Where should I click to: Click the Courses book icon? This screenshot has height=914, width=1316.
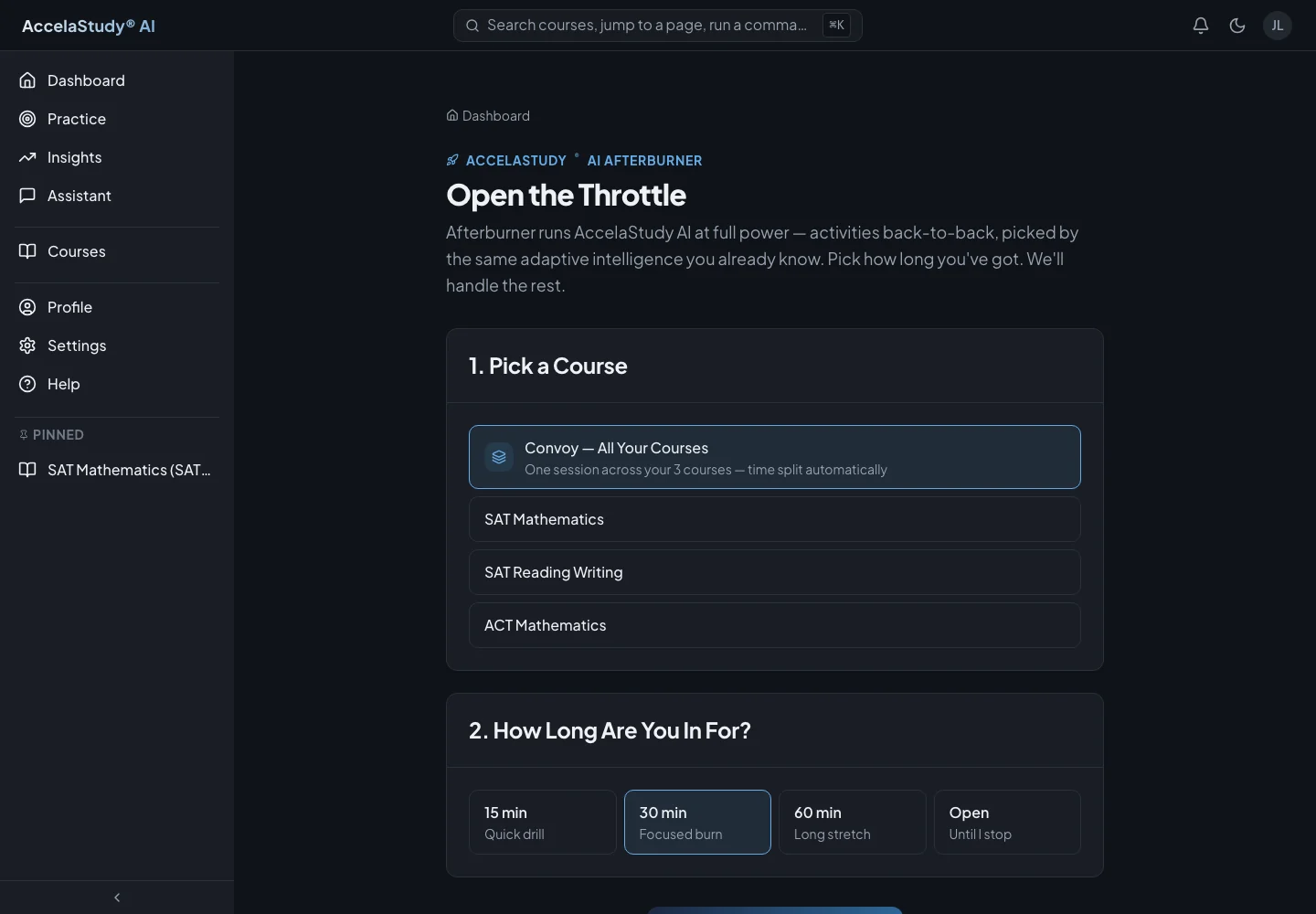coord(27,251)
